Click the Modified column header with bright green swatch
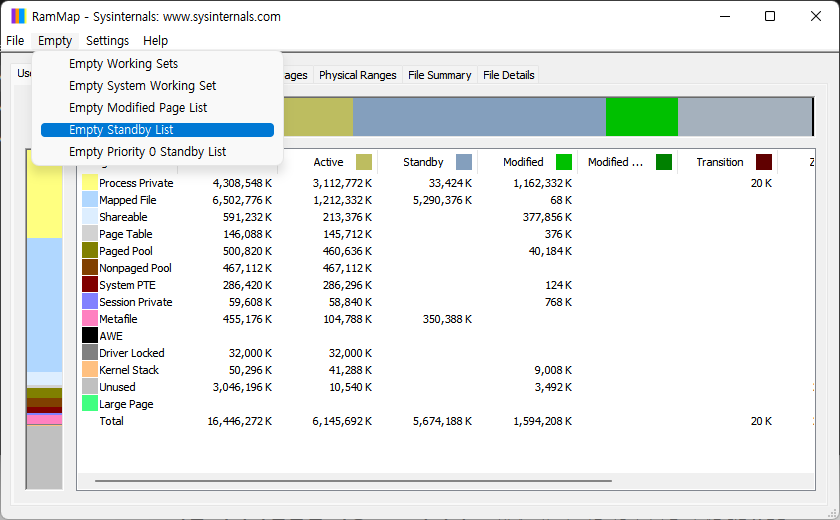This screenshot has height=520, width=840. click(528, 162)
